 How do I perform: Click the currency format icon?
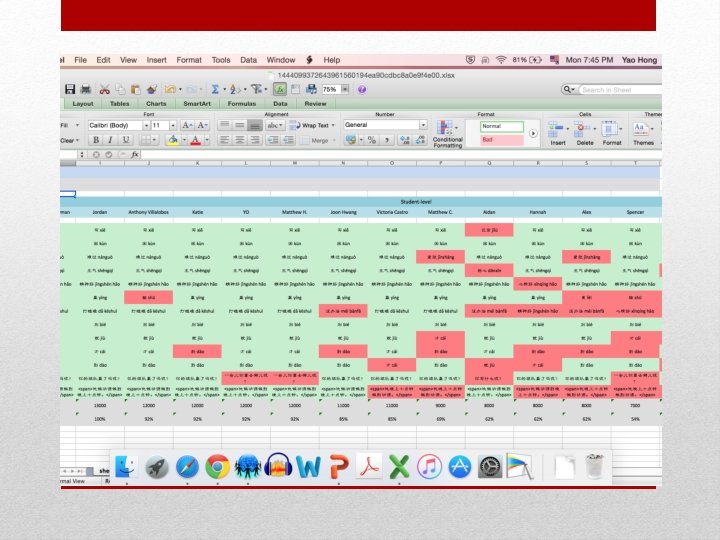point(351,140)
